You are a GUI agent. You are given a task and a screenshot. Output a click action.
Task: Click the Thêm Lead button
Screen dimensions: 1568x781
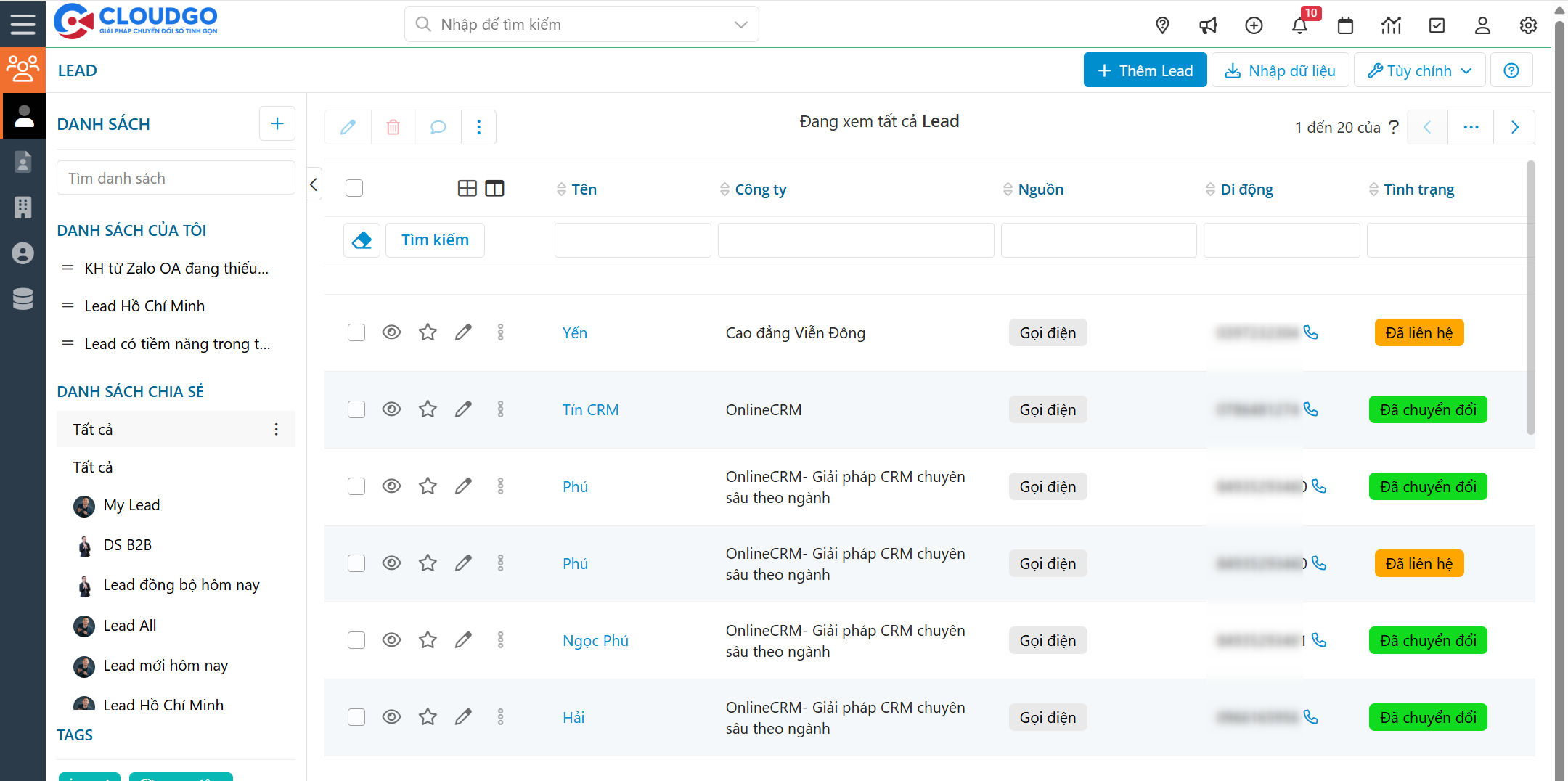(1145, 70)
